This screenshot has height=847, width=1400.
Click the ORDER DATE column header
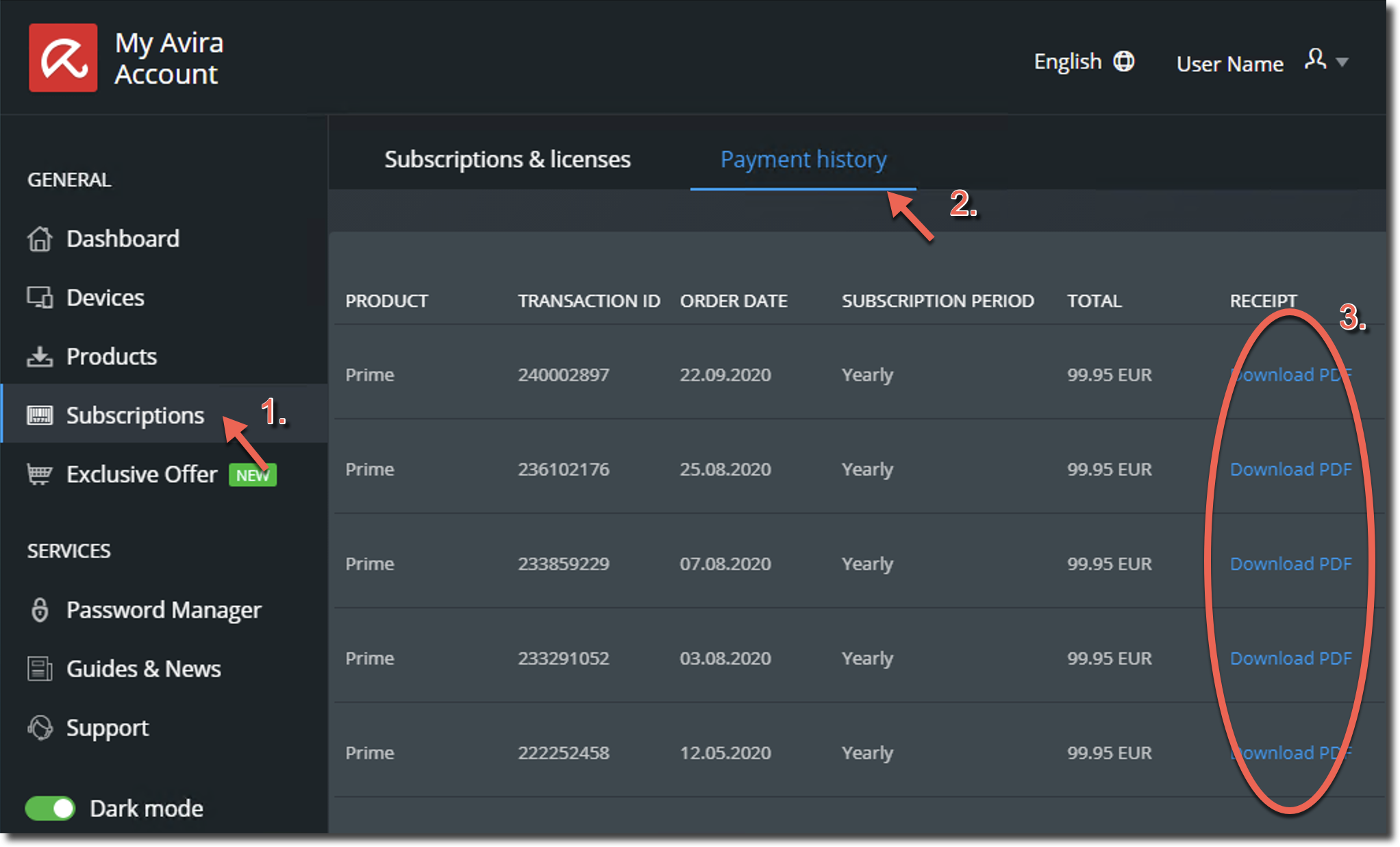(734, 301)
